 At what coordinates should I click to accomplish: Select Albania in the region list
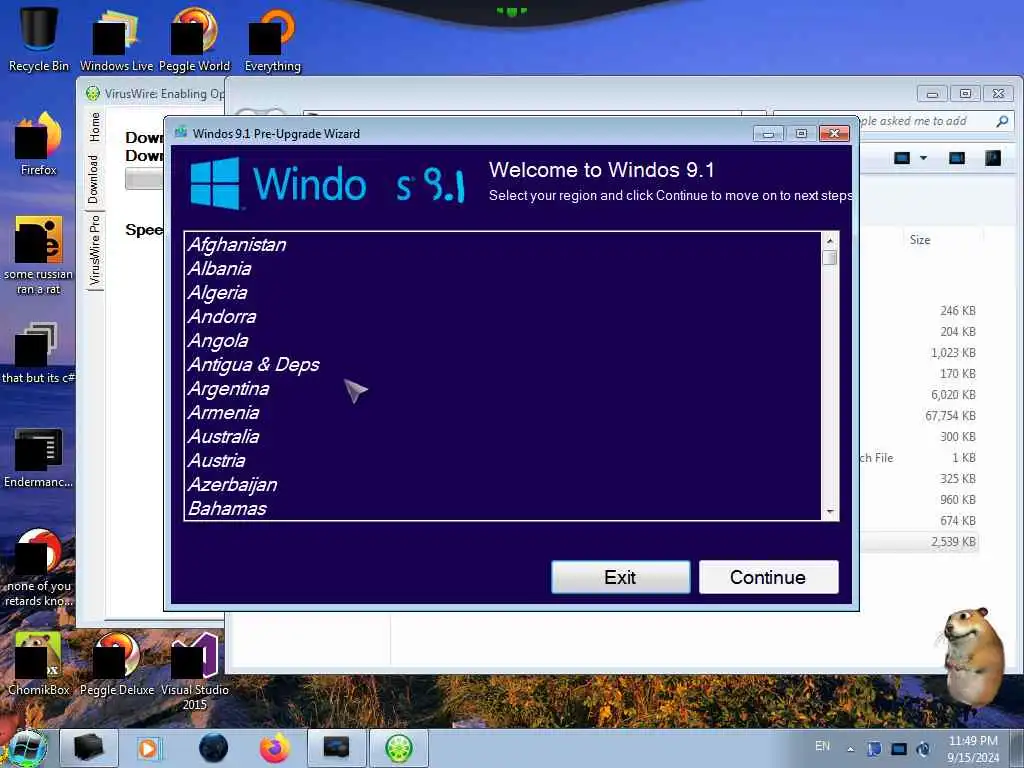(x=502, y=269)
